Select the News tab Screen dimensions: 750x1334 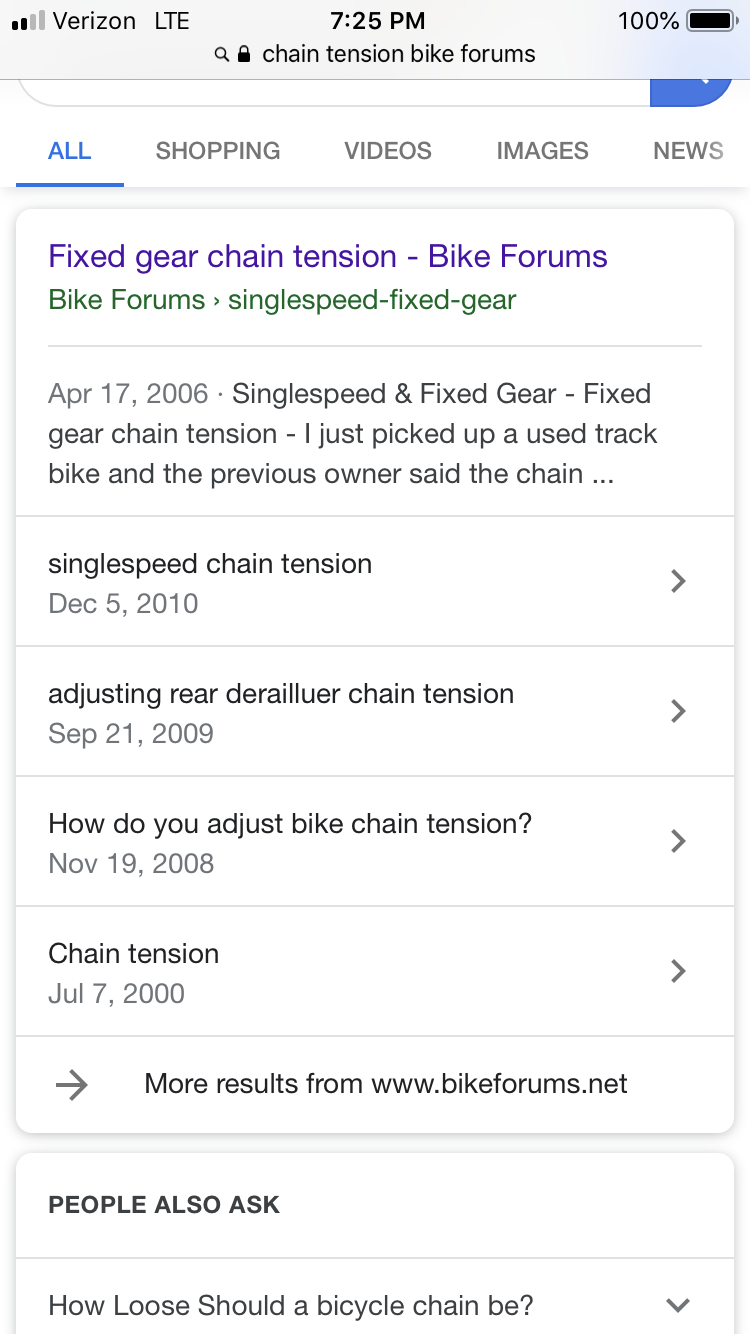pos(688,151)
